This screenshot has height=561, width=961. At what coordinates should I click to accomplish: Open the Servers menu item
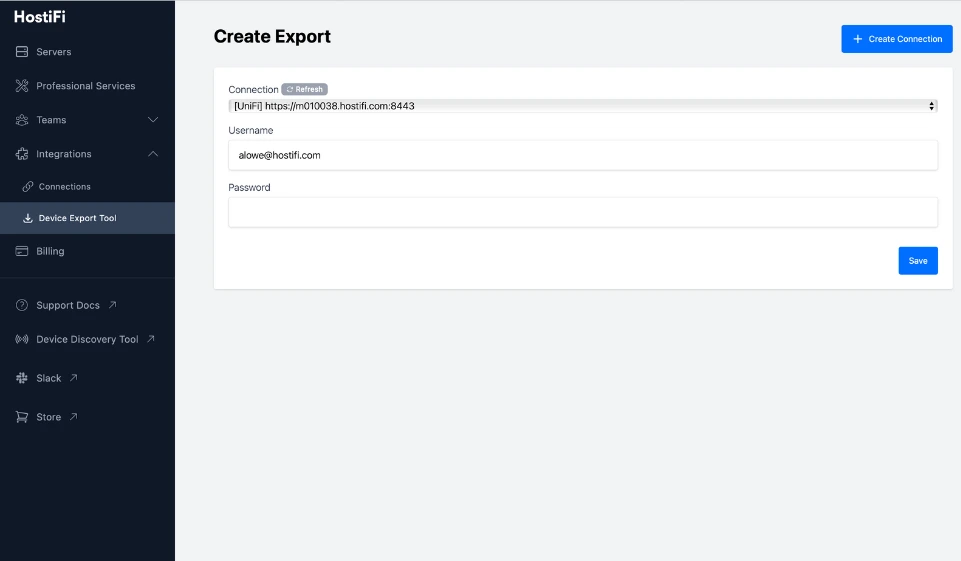click(x=53, y=52)
